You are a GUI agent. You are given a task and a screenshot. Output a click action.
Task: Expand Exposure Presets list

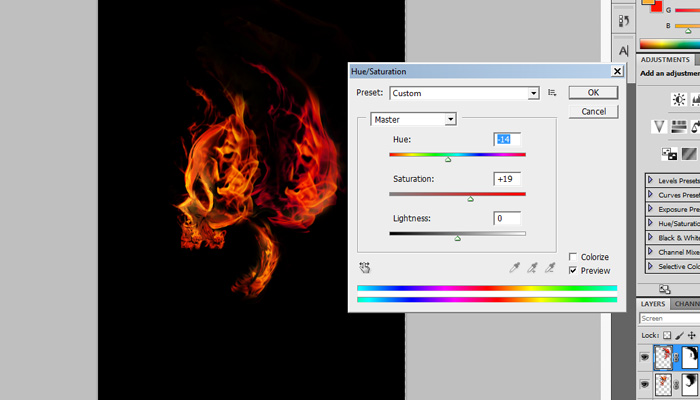(x=650, y=208)
